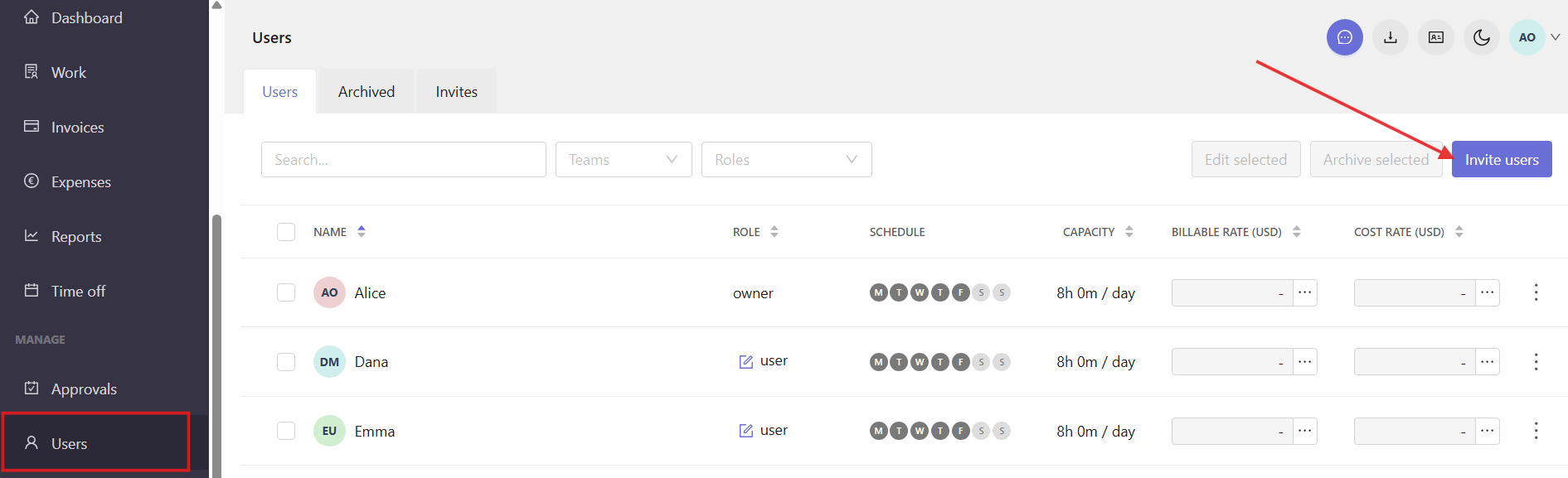
Task: Switch to the Archived tab
Action: click(367, 92)
